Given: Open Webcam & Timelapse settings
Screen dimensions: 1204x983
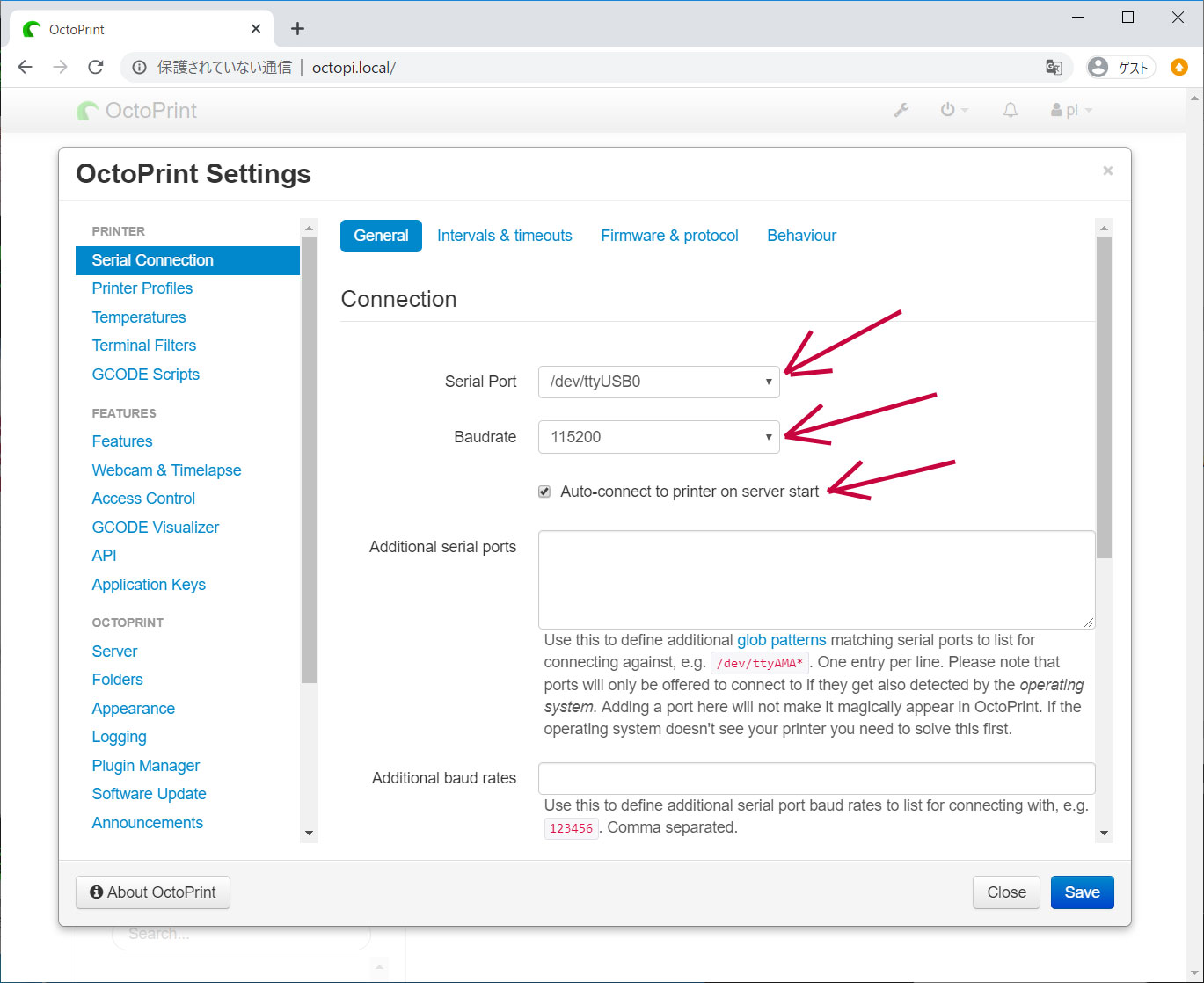Looking at the screenshot, I should point(166,470).
